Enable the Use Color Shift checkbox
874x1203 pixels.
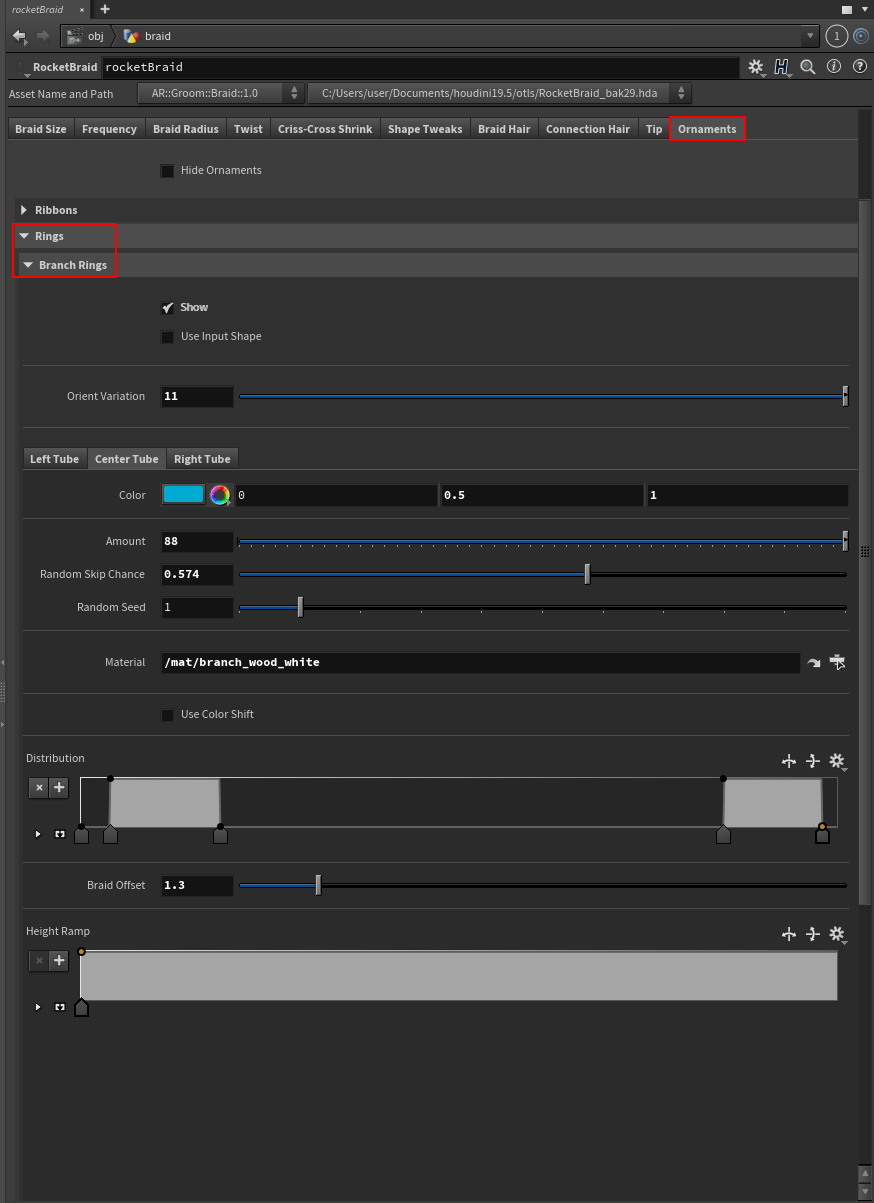click(x=167, y=715)
